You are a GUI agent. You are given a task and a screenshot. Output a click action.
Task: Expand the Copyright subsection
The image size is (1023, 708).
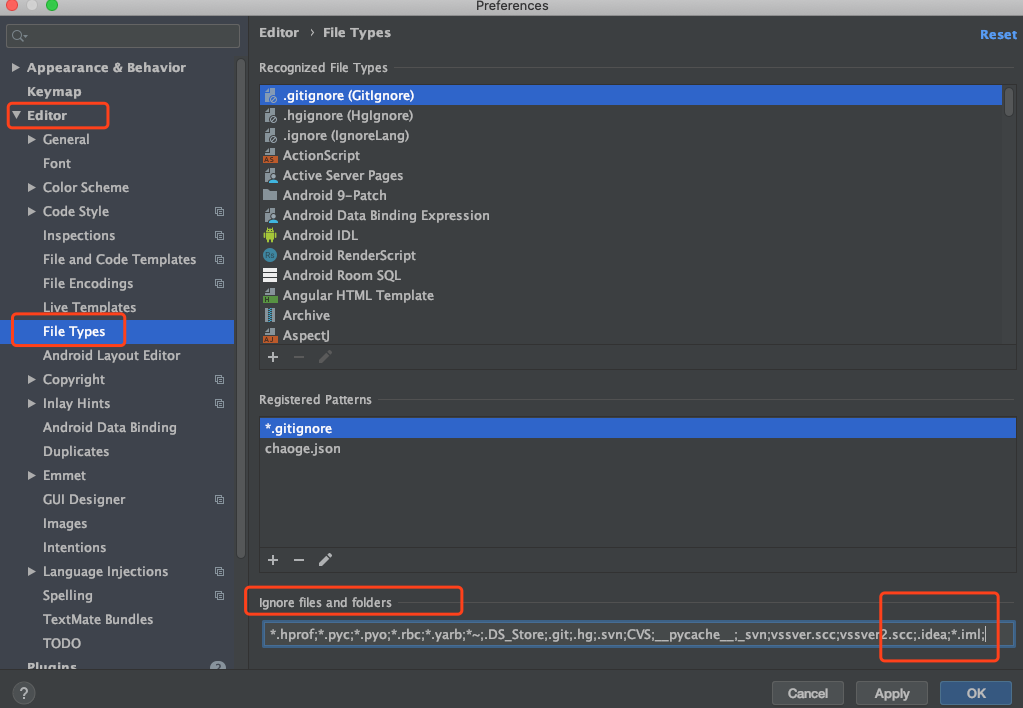(31, 379)
